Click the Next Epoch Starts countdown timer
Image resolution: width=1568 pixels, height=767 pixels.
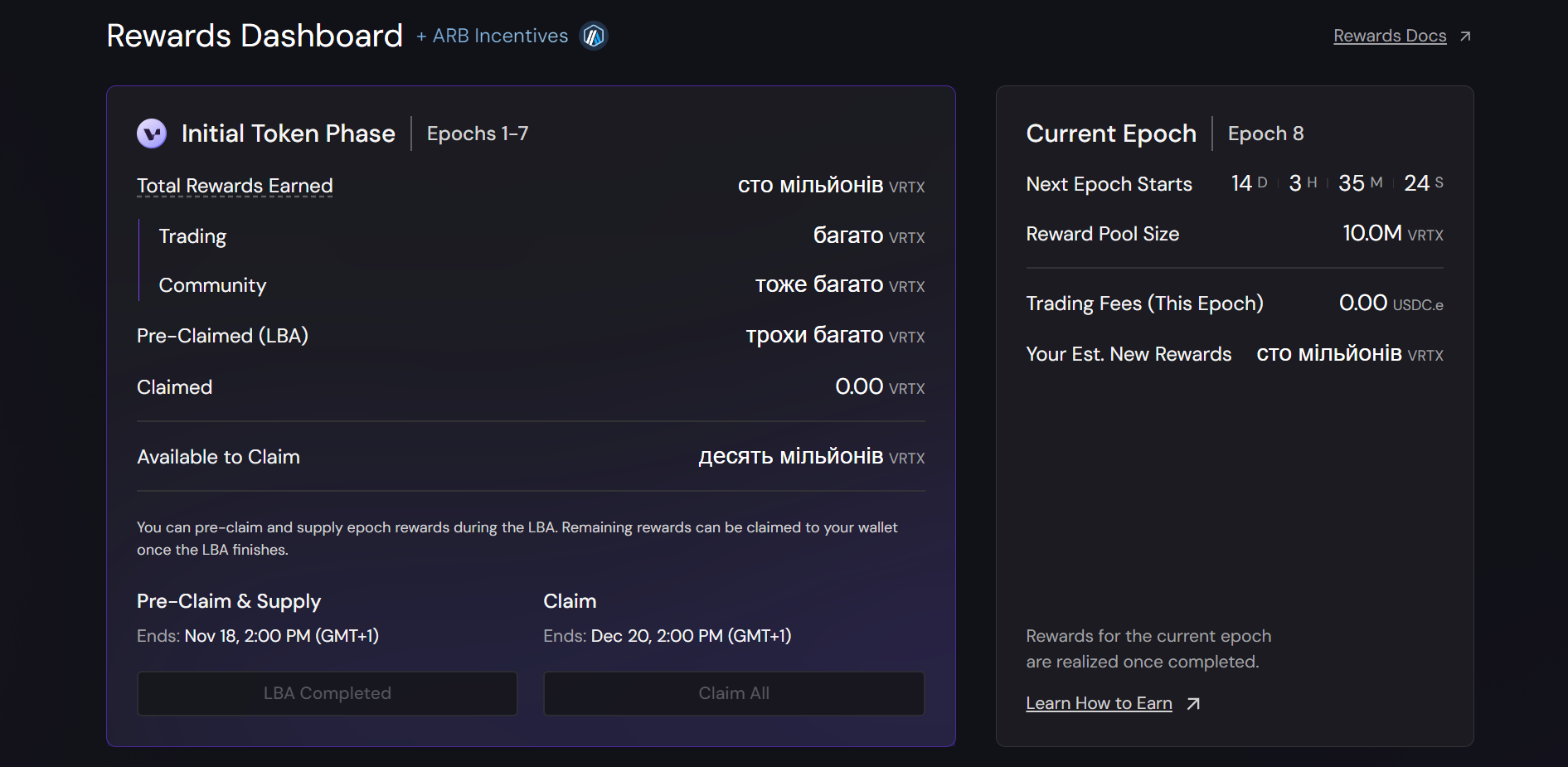[x=1337, y=183]
